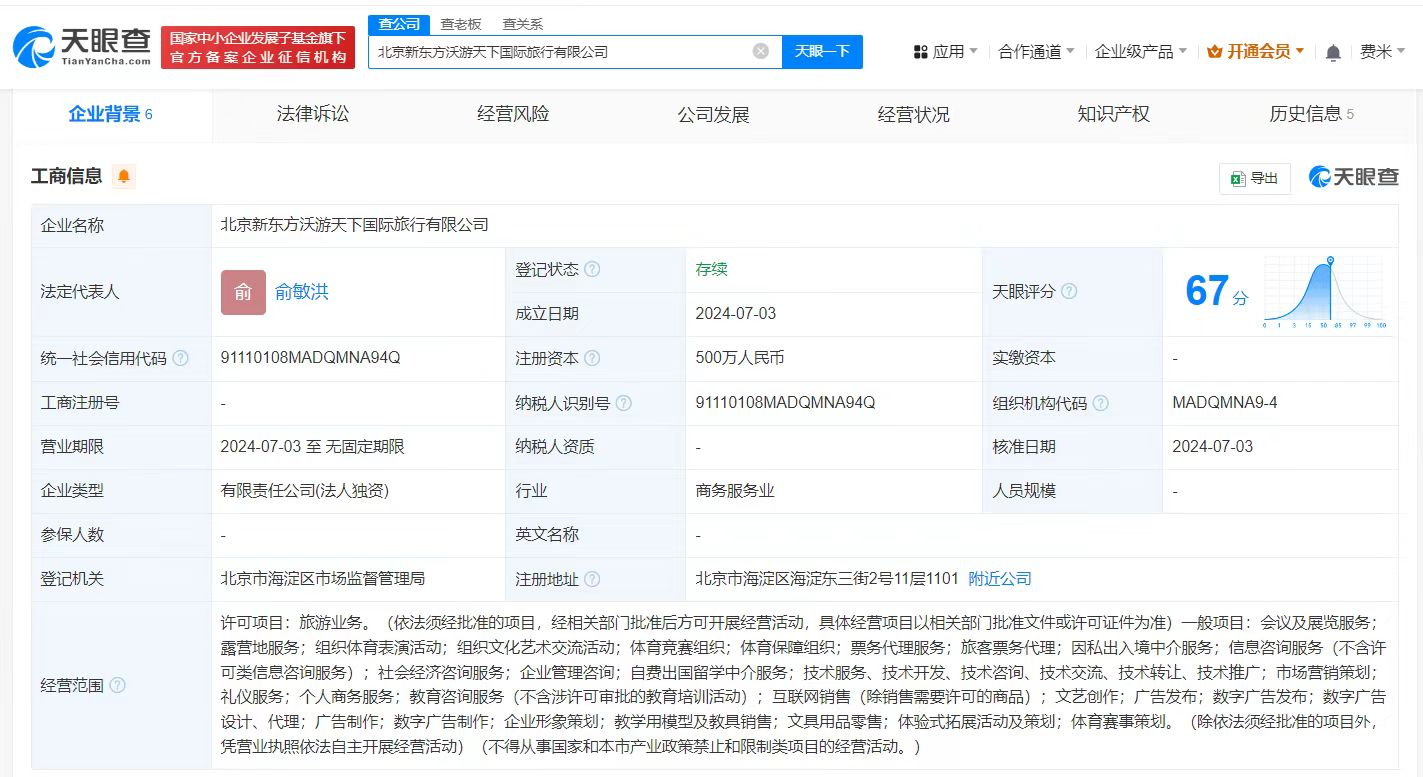Viewport: 1423px width, 777px height.
Task: Click the 天眼查 logo beside the 导出 button
Action: pyautogui.click(x=1354, y=177)
